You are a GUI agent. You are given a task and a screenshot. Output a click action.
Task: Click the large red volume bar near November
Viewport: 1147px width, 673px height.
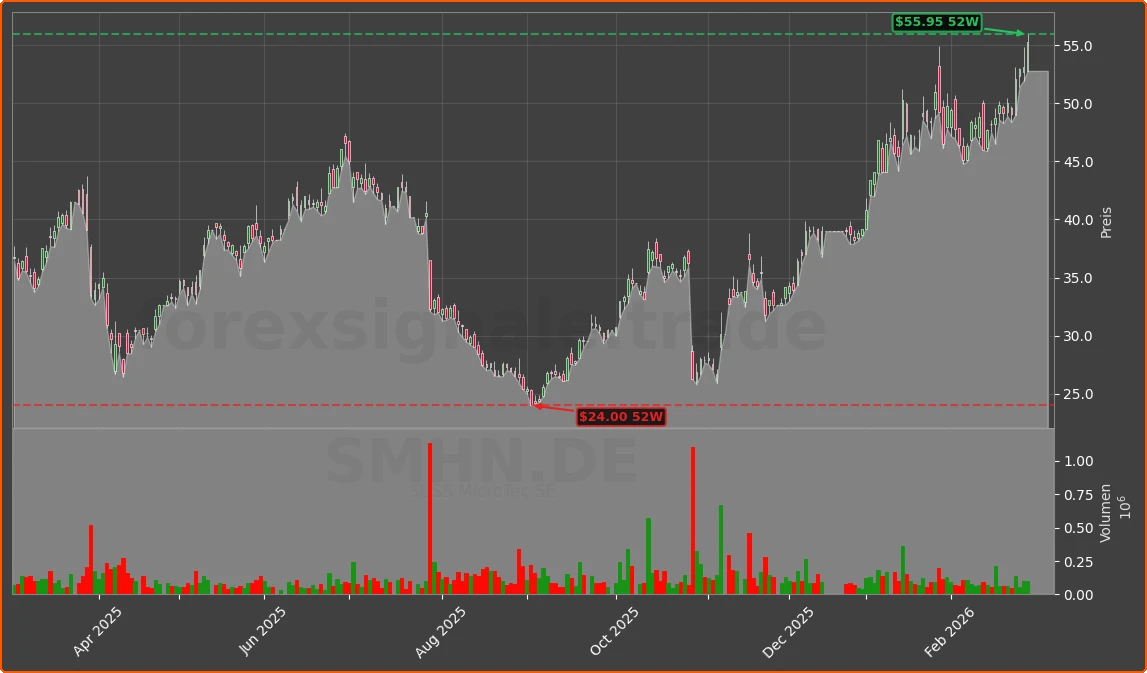pyautogui.click(x=695, y=520)
